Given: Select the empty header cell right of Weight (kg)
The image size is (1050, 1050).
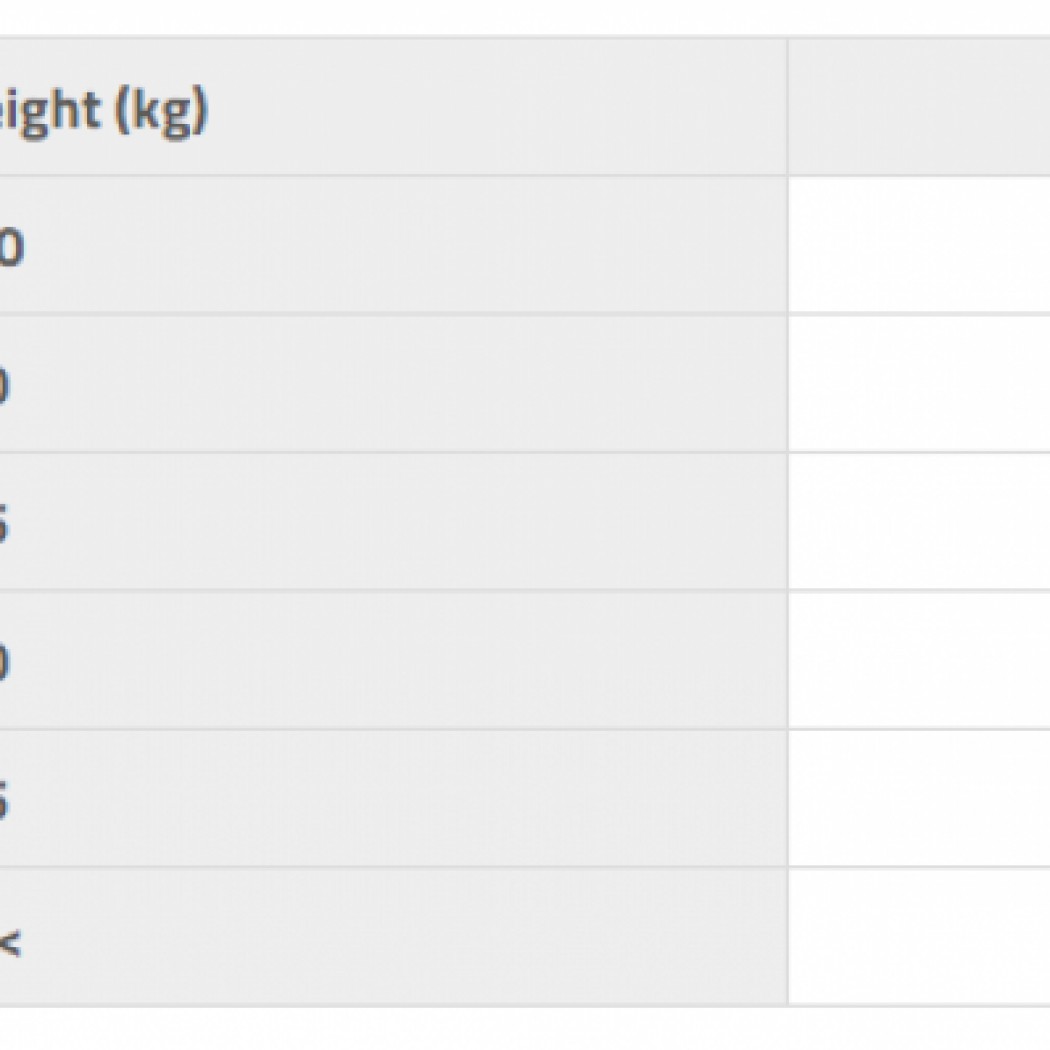Looking at the screenshot, I should point(918,108).
